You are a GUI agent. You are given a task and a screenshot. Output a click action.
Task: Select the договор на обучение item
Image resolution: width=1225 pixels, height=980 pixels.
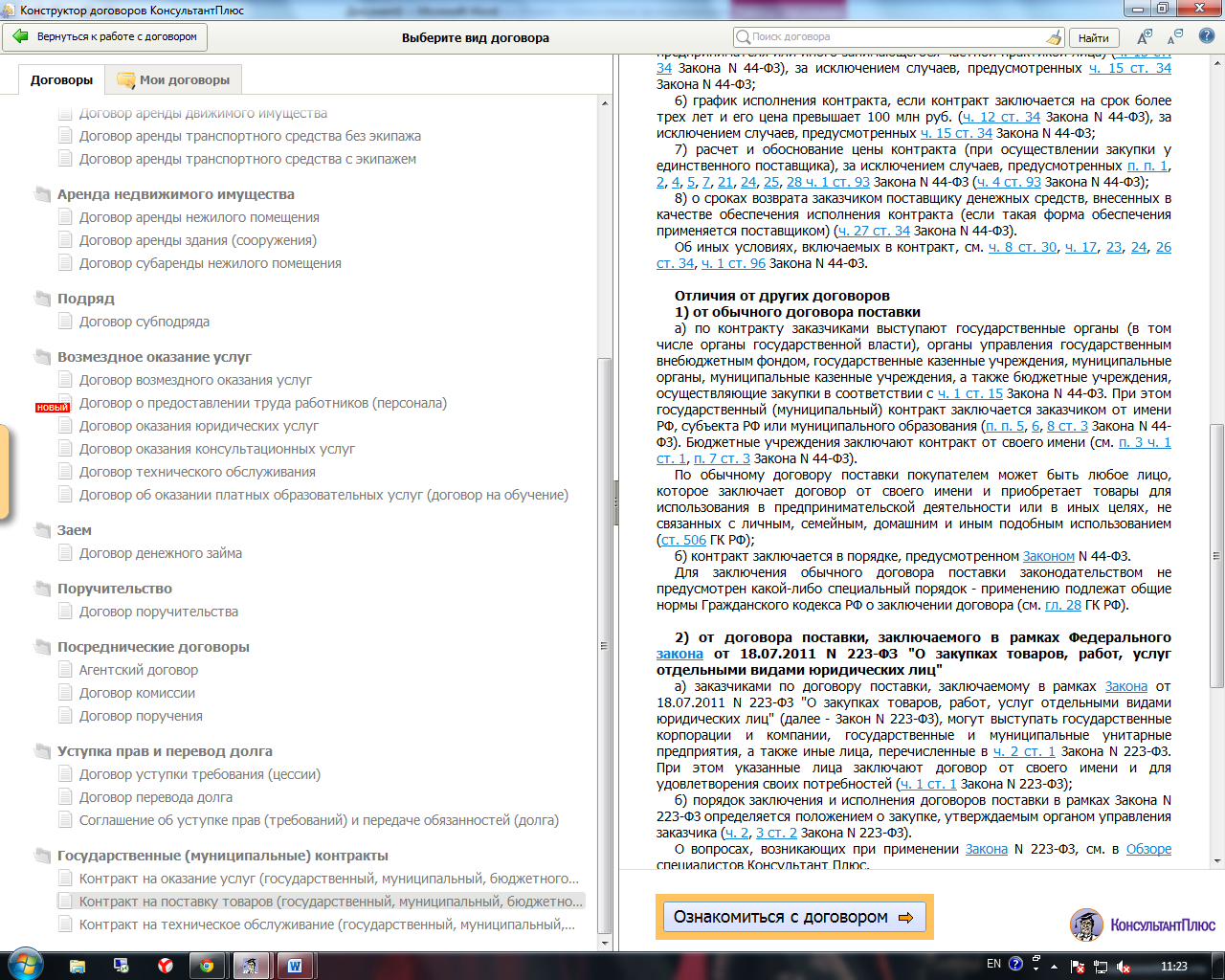[x=323, y=495]
